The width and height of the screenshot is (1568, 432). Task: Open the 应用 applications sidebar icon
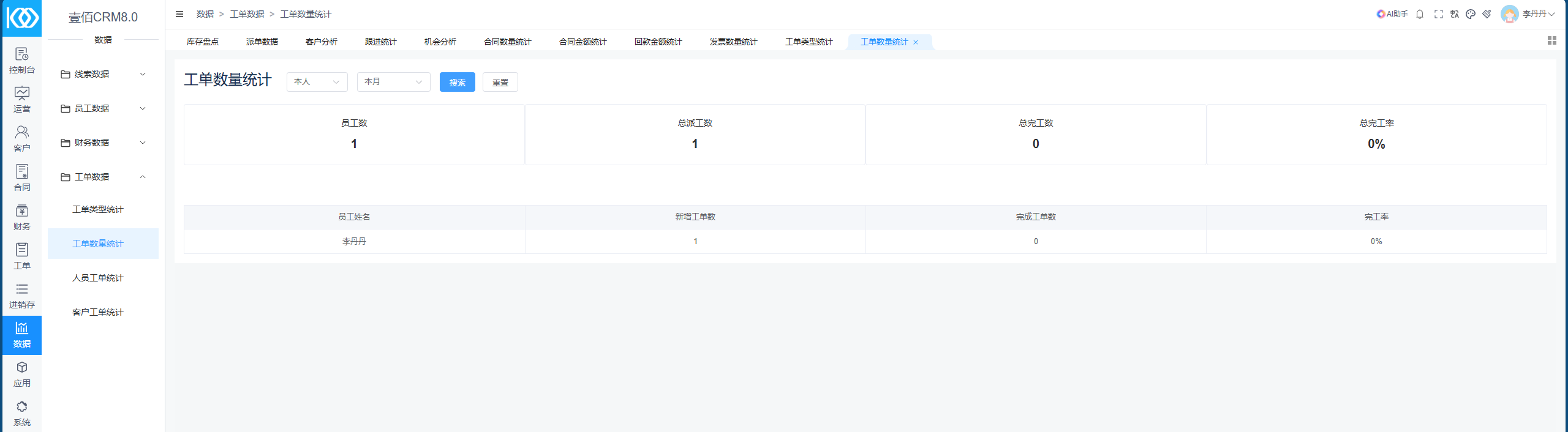[x=22, y=374]
